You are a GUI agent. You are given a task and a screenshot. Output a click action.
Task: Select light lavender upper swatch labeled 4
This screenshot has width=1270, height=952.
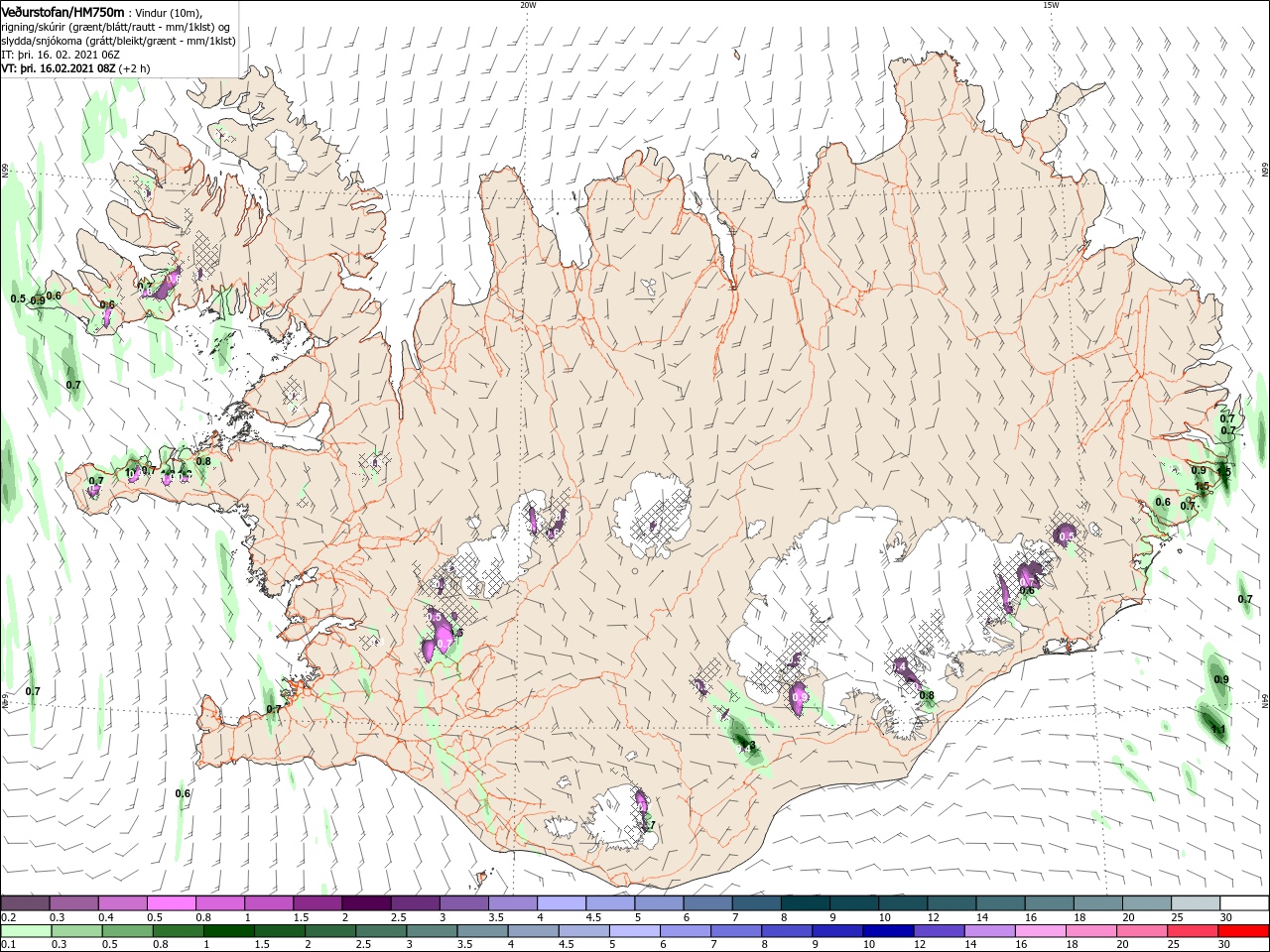[x=562, y=903]
